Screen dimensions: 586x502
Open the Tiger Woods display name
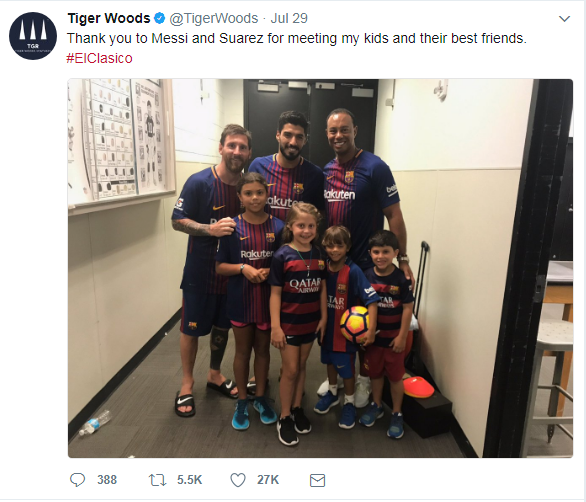click(109, 18)
